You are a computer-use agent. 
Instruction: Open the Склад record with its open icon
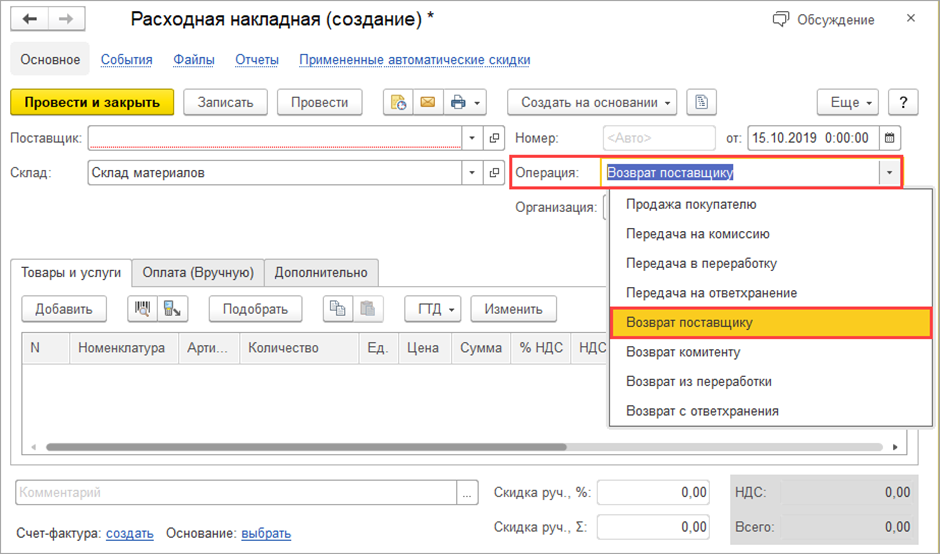point(494,173)
